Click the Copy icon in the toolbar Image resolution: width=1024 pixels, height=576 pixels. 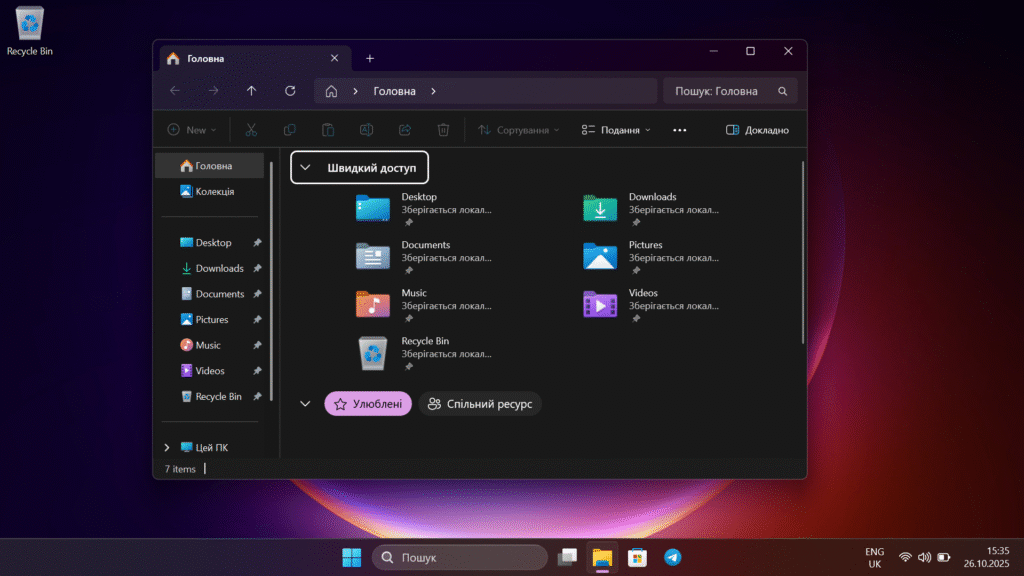289,129
